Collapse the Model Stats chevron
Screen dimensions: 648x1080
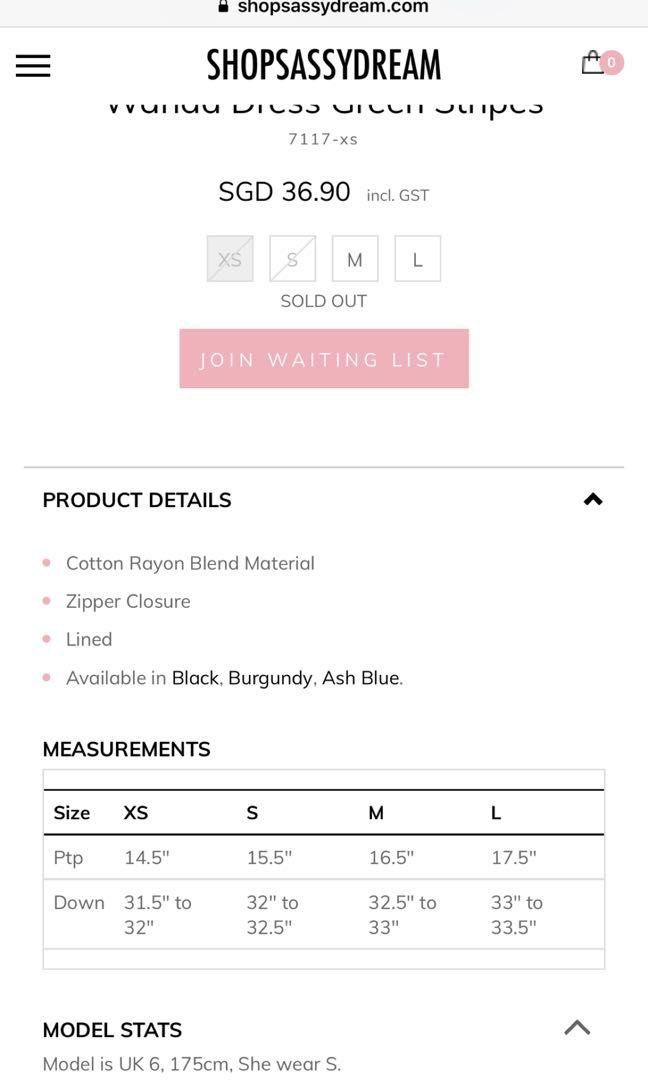click(x=577, y=1028)
